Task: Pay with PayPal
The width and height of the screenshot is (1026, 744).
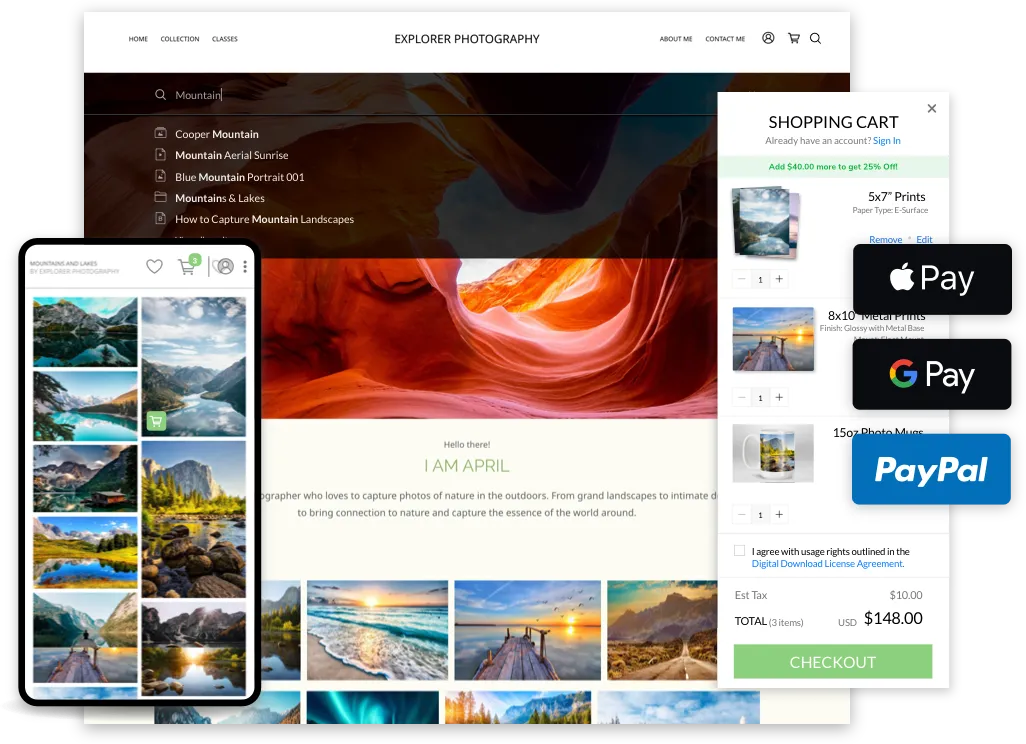Action: (x=931, y=469)
